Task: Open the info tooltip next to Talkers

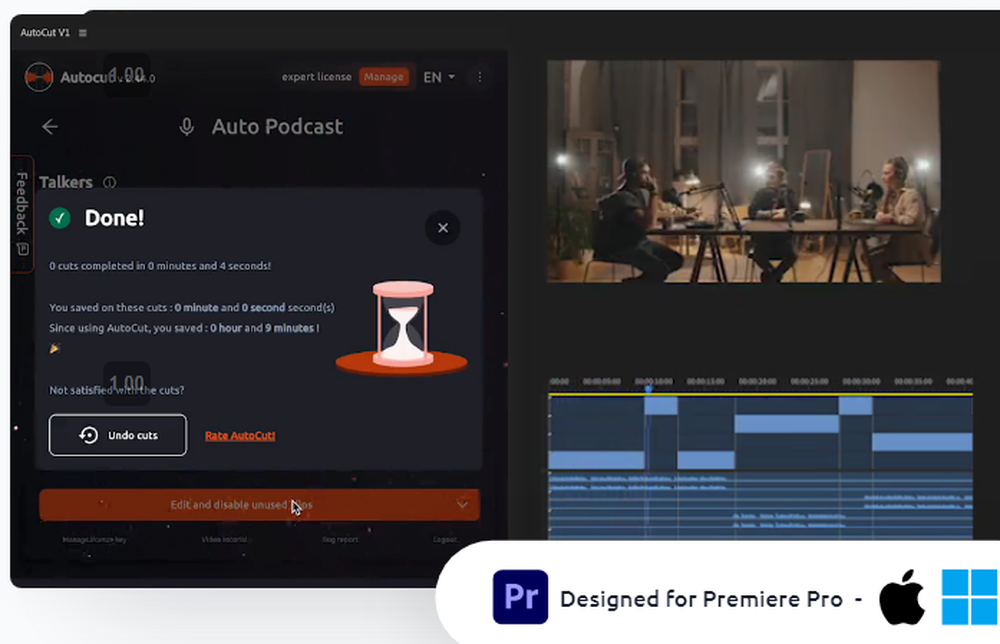Action: [x=109, y=183]
